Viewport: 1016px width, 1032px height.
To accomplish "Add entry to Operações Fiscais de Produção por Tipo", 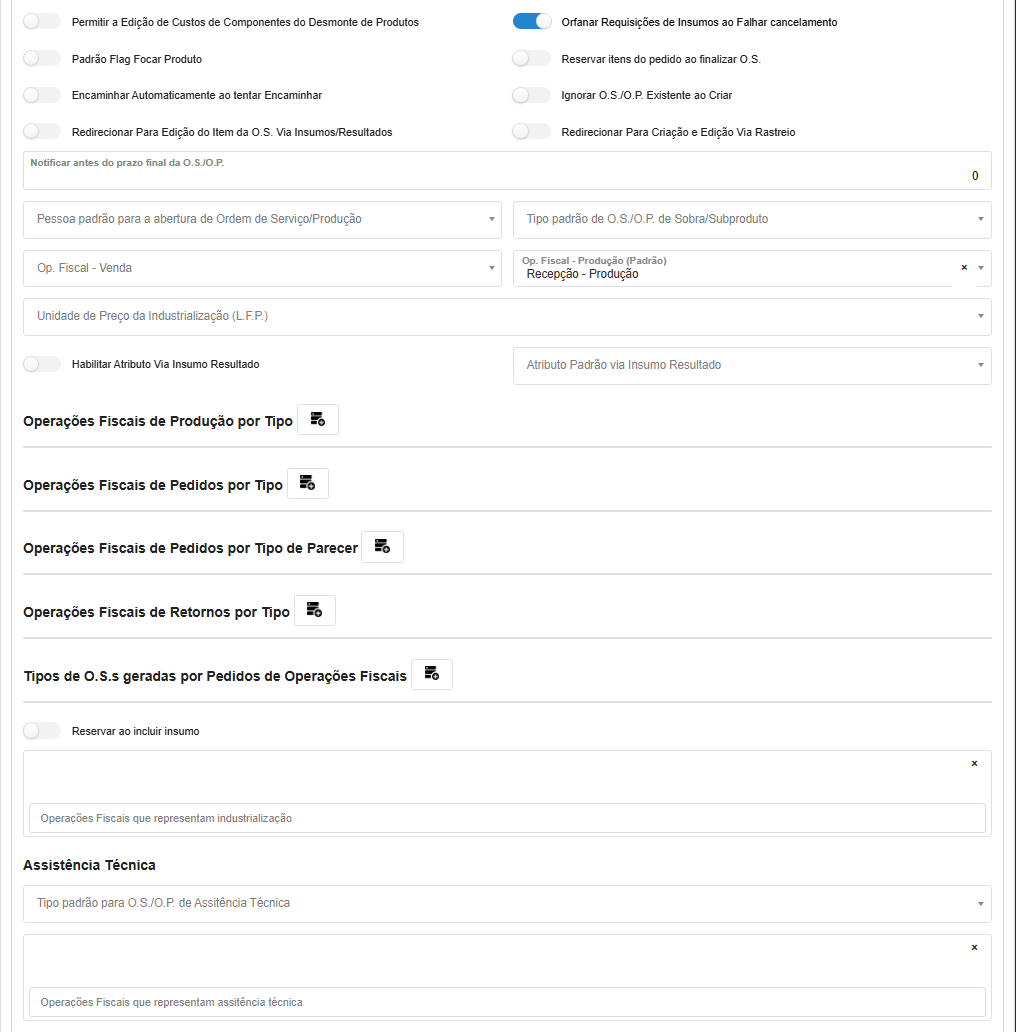I will click(x=317, y=420).
